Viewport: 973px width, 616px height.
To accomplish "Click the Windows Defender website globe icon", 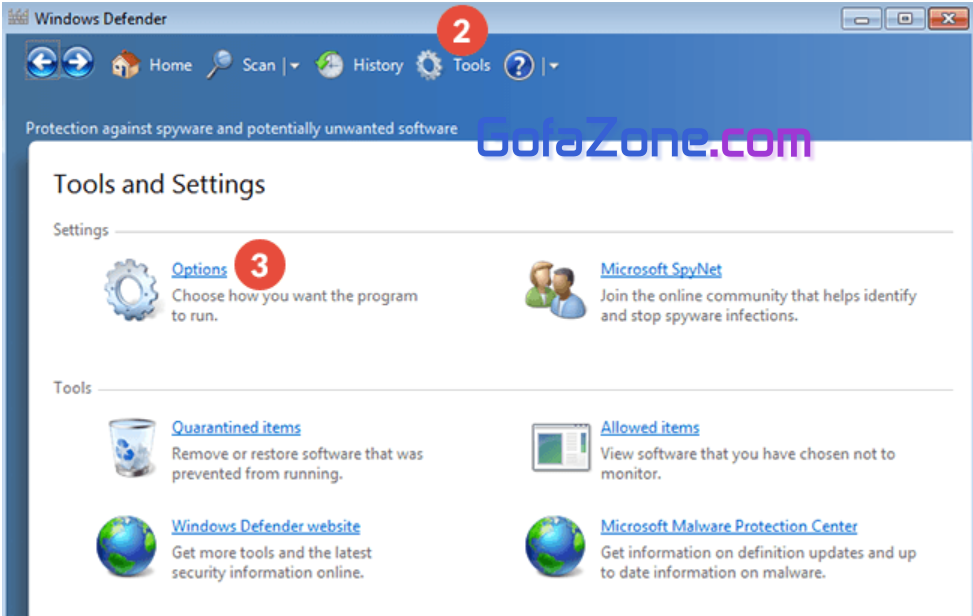I will tap(126, 547).
